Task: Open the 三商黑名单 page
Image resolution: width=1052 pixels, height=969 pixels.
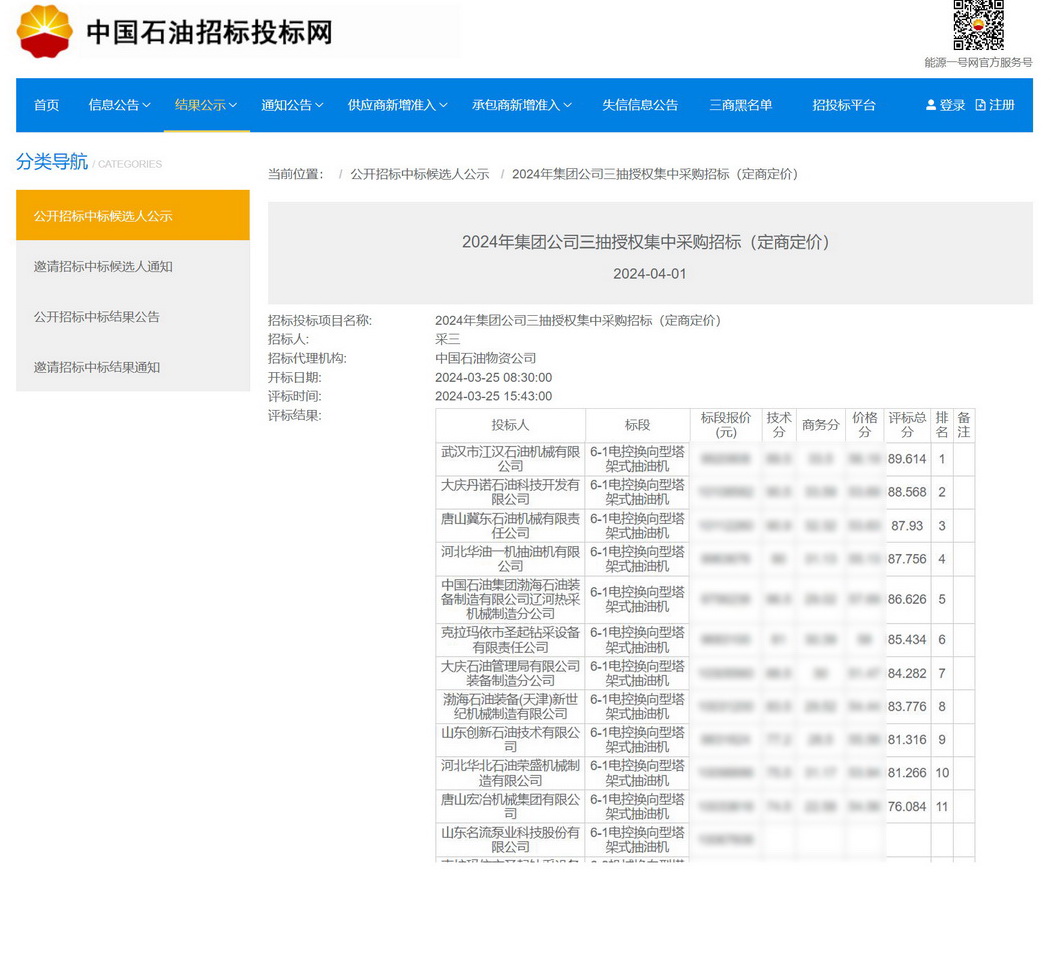Action: click(x=741, y=105)
